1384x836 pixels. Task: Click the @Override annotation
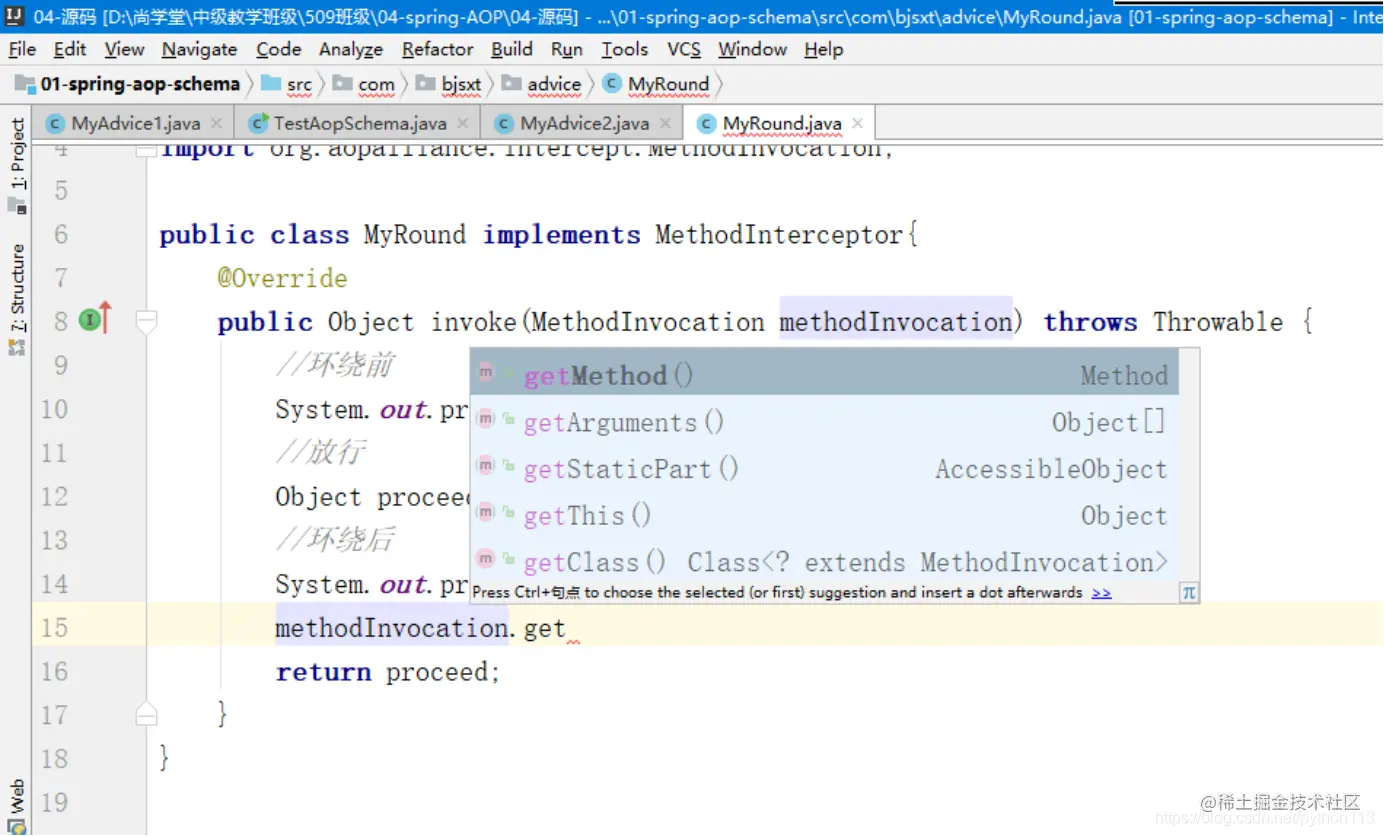[x=283, y=278]
